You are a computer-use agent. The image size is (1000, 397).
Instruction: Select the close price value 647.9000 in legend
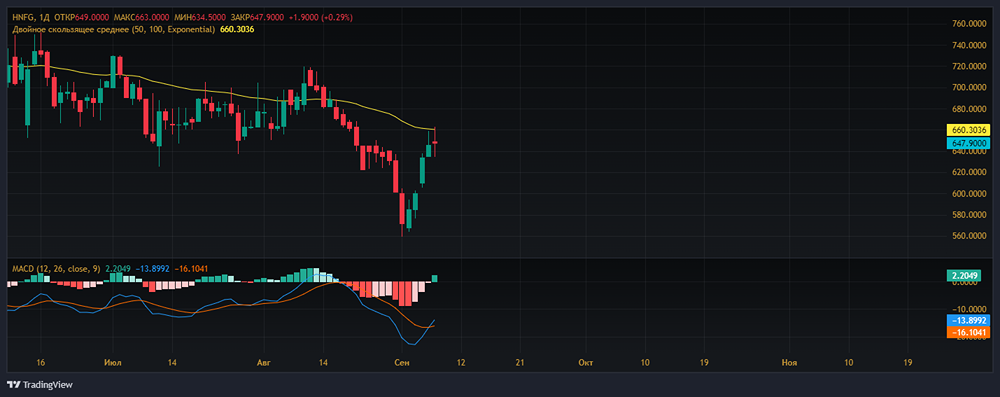click(x=268, y=17)
